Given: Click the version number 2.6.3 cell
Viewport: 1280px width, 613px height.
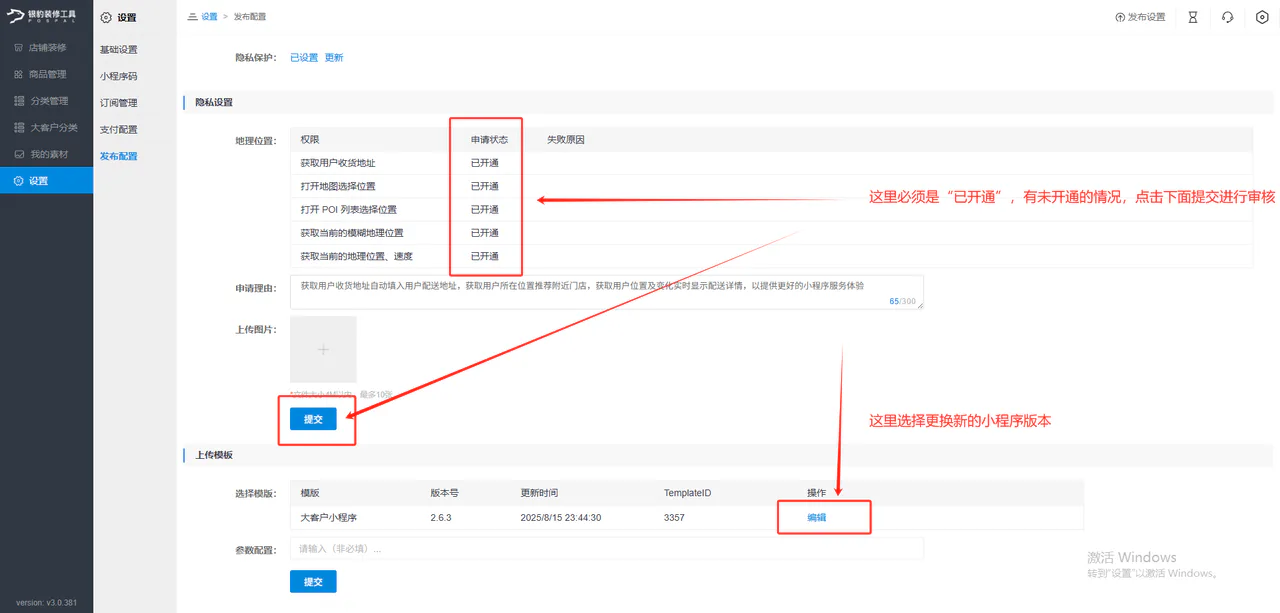Looking at the screenshot, I should (x=441, y=518).
